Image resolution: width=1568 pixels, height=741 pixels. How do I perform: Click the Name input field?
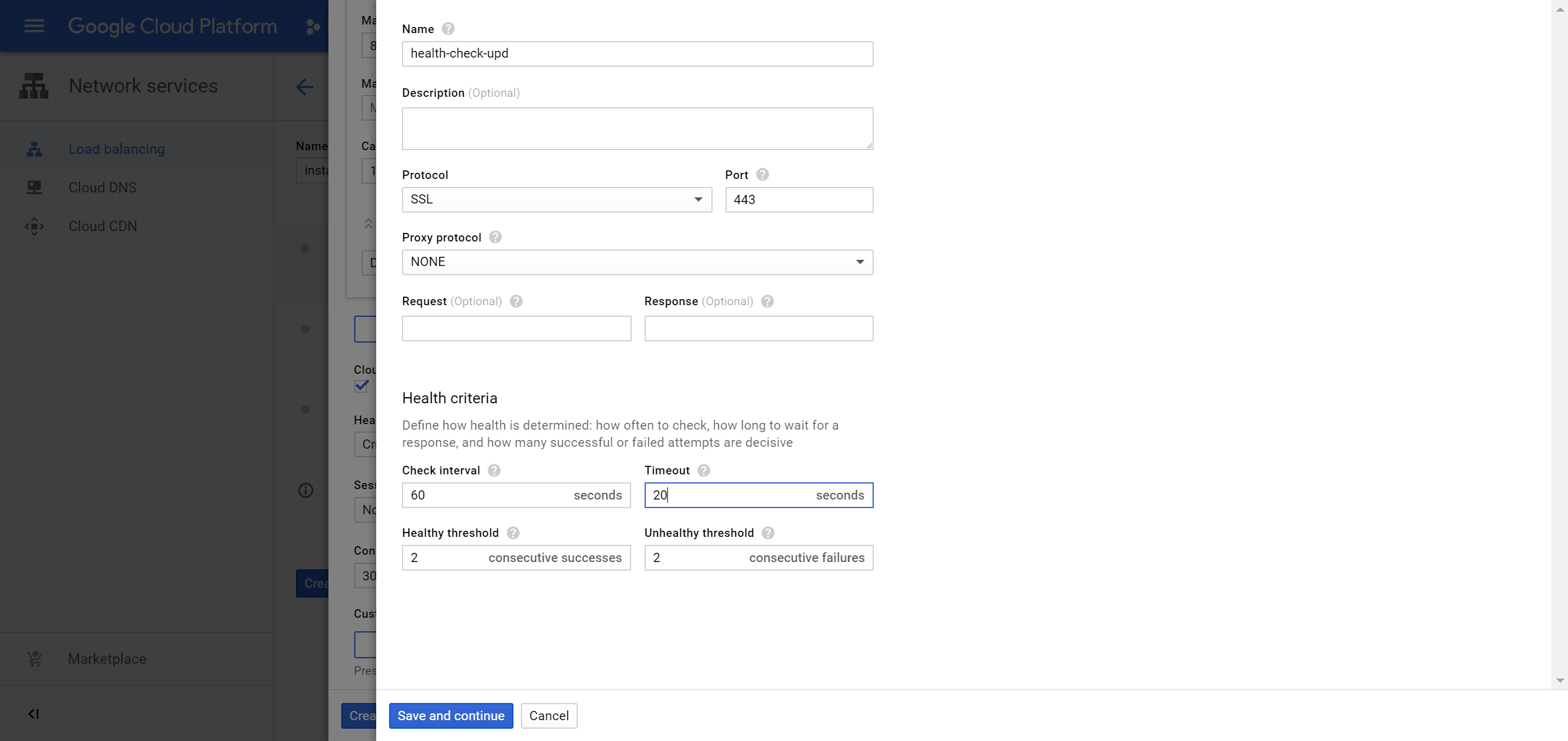pos(637,54)
